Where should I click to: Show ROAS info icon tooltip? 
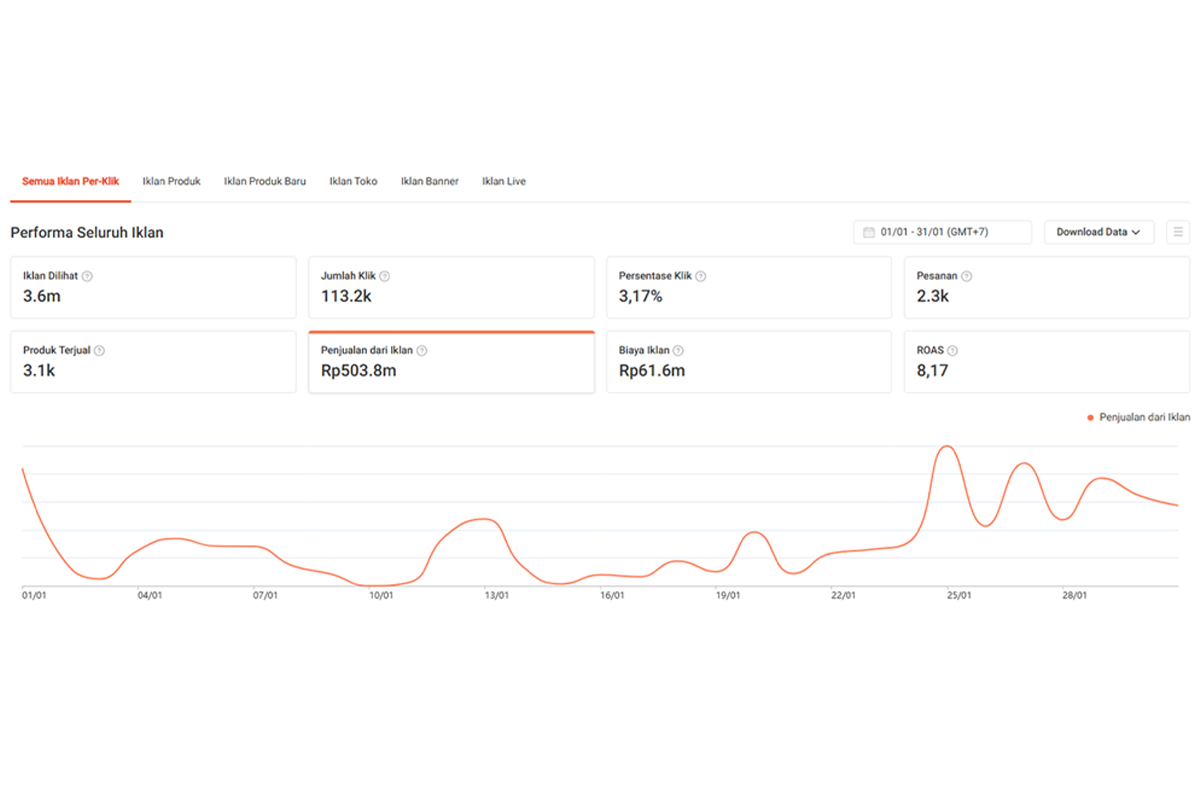click(x=953, y=351)
